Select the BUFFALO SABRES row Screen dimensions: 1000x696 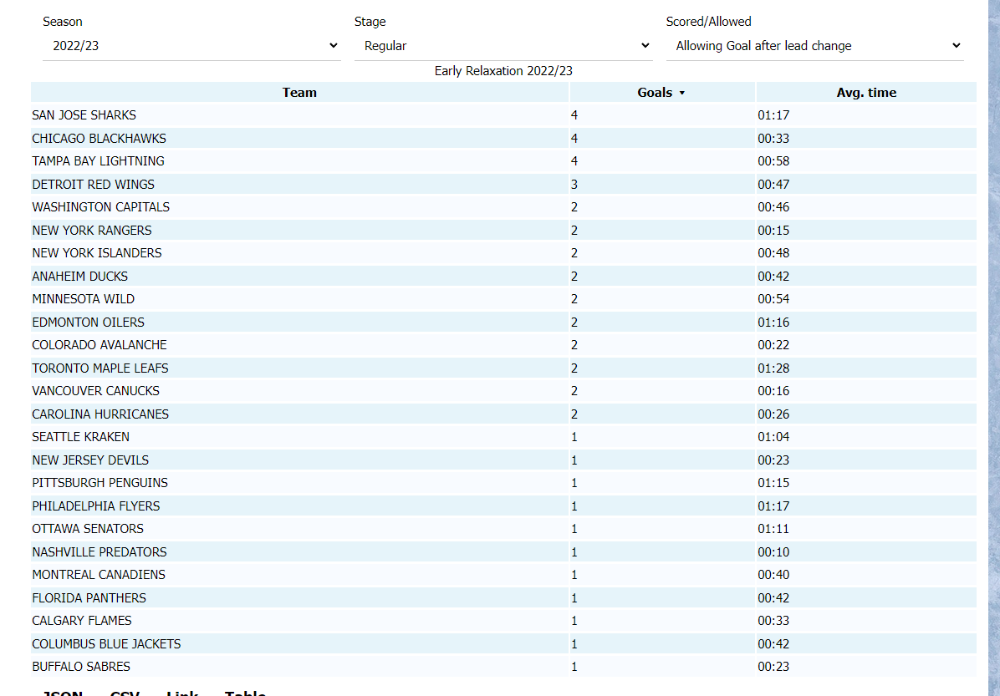pyautogui.click(x=503, y=667)
